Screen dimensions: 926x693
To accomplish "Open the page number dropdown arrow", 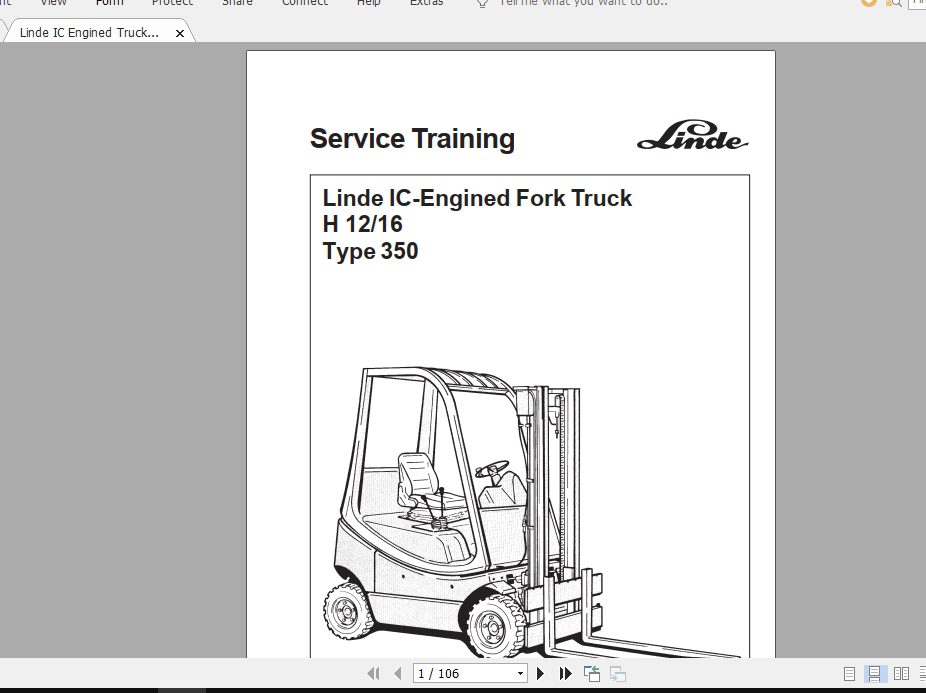I will tap(520, 674).
